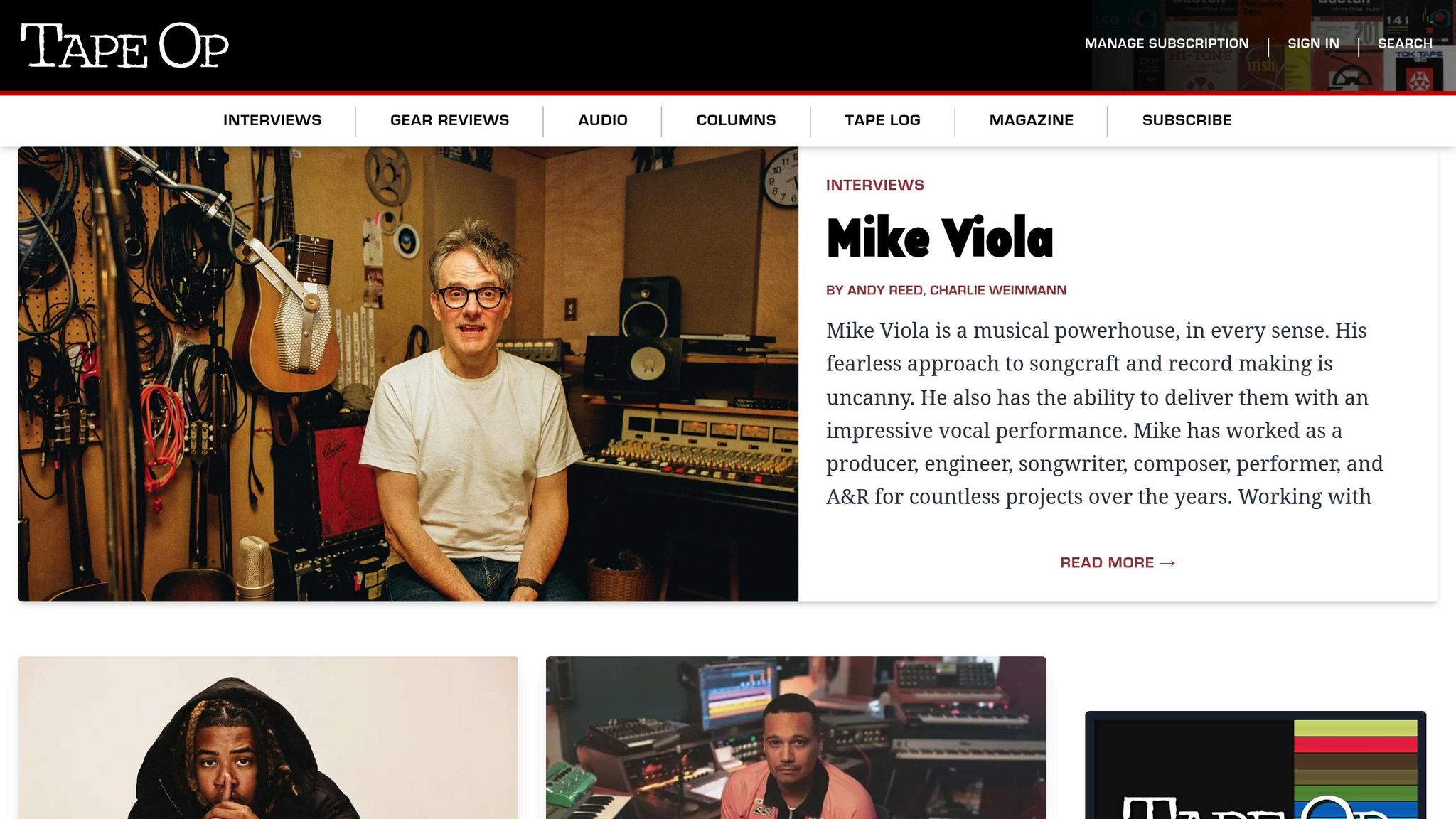
Task: Open the hooded man article thumbnail
Action: coord(268,737)
